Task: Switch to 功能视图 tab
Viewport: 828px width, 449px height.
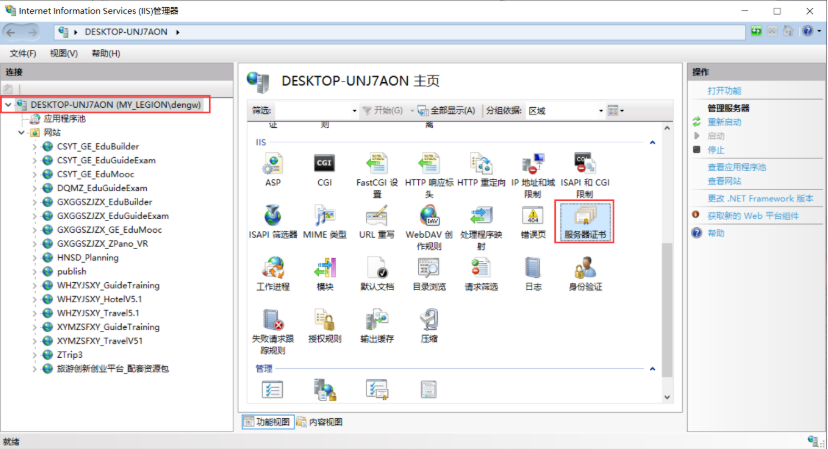Action: point(268,422)
